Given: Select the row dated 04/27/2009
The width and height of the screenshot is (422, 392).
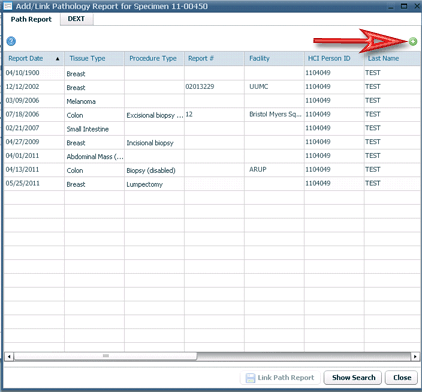Looking at the screenshot, I should [212, 142].
